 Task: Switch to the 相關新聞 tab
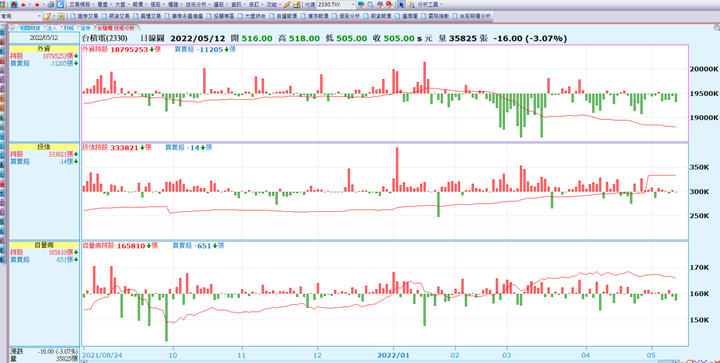(29, 28)
